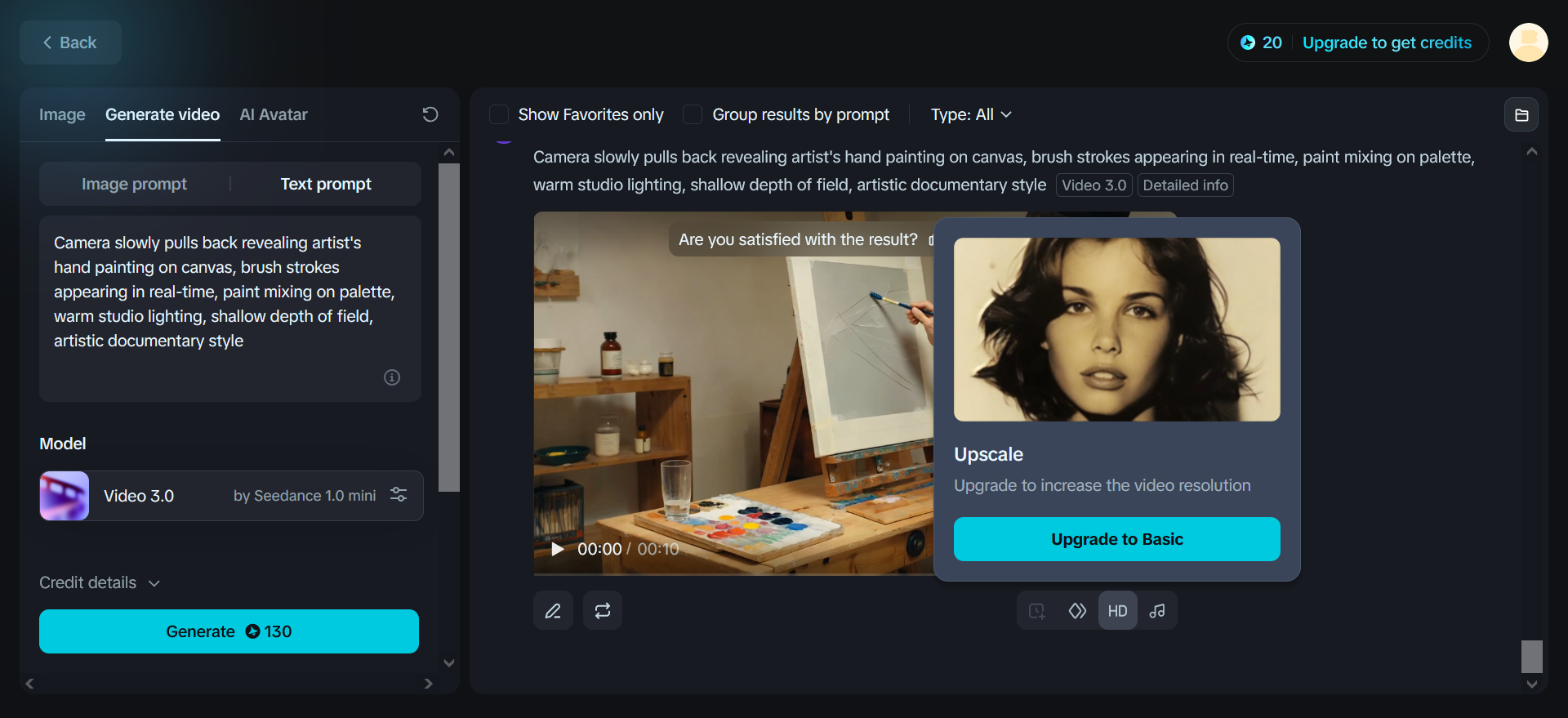Click the left panel vertical scrollbar thumb
Screen dimensions: 1568x718
[449, 328]
